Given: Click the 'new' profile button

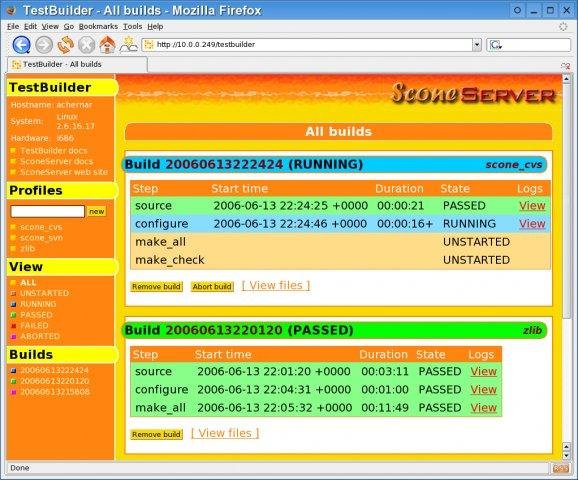Looking at the screenshot, I should pyautogui.click(x=97, y=212).
